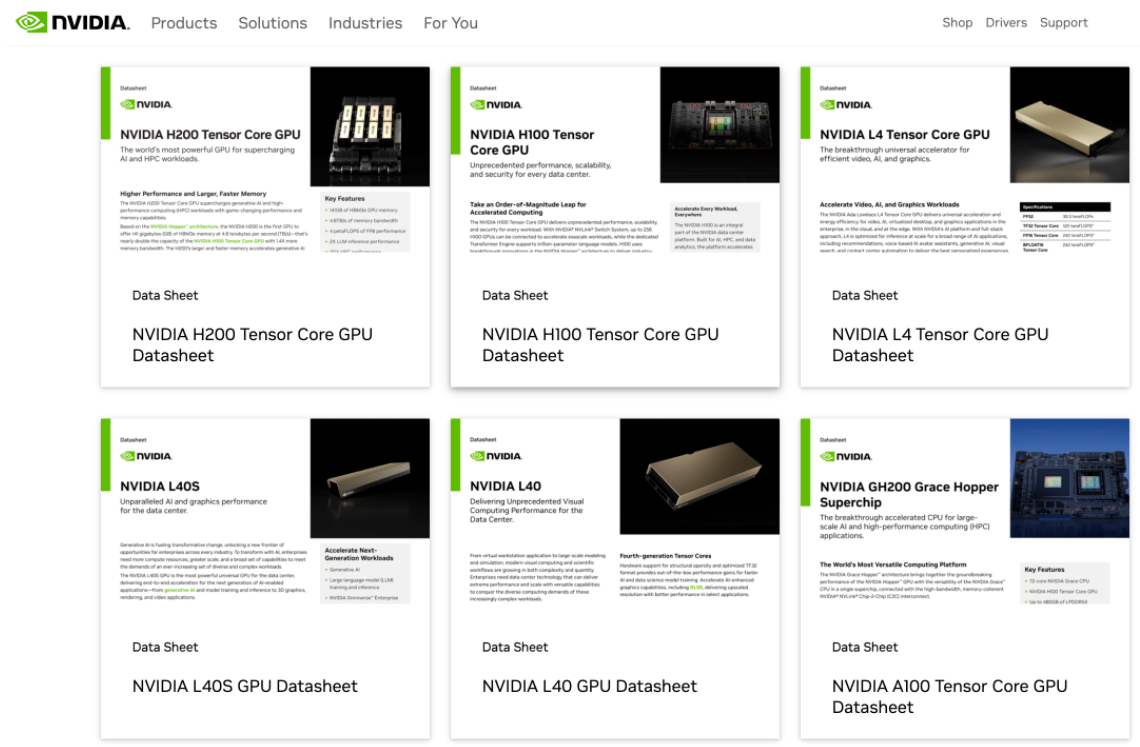Viewport: 1140px width, 747px height.
Task: Open the NVIDIA L40 GPU Datasheet title
Action: pyautogui.click(x=589, y=686)
